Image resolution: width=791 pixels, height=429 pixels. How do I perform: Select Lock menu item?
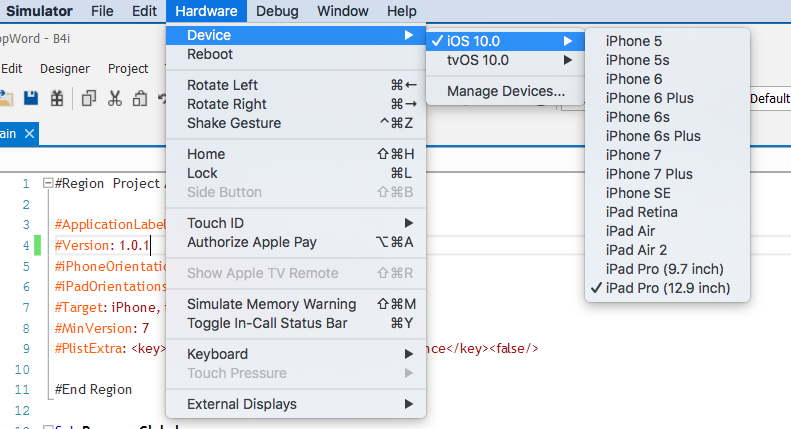pos(296,173)
